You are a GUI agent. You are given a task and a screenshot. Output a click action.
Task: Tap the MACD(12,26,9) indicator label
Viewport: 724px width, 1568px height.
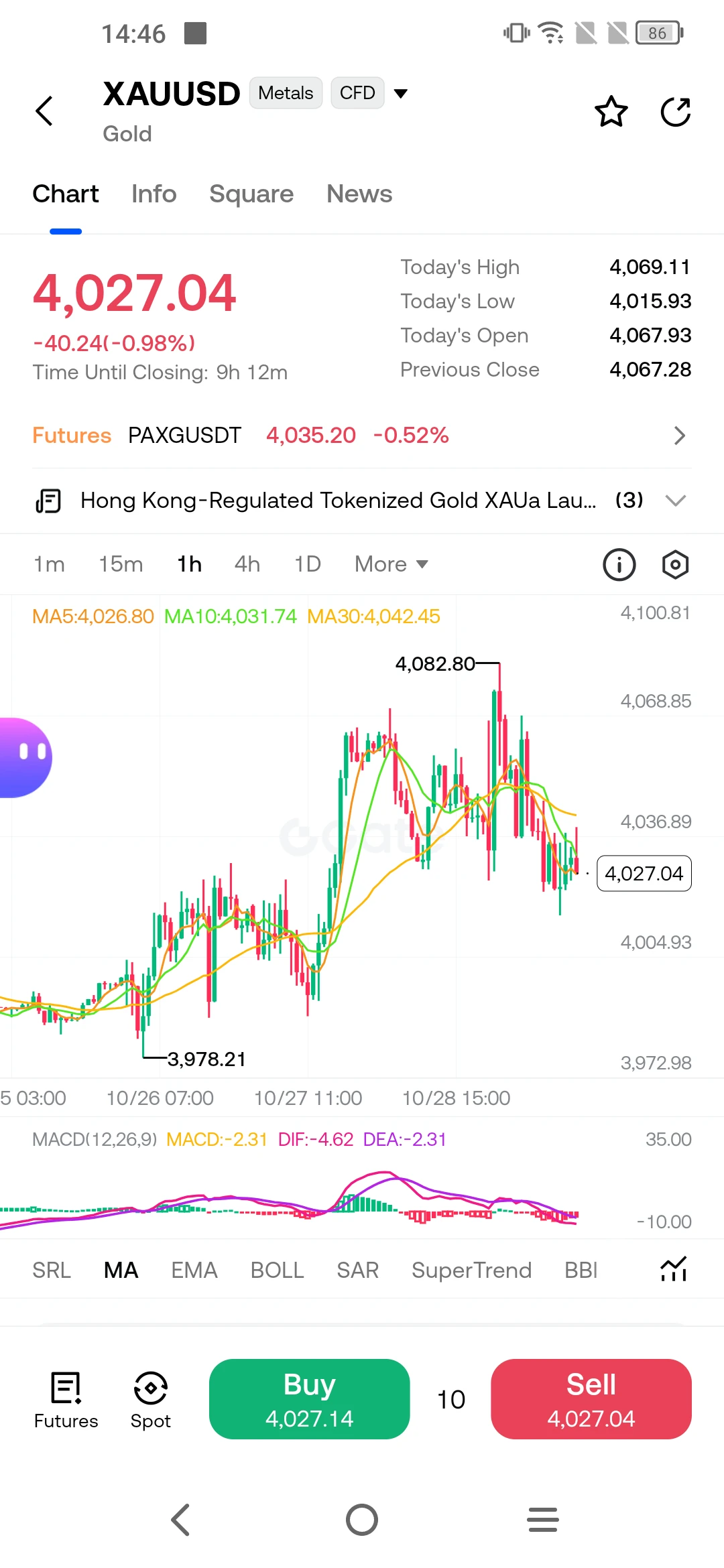[95, 1139]
